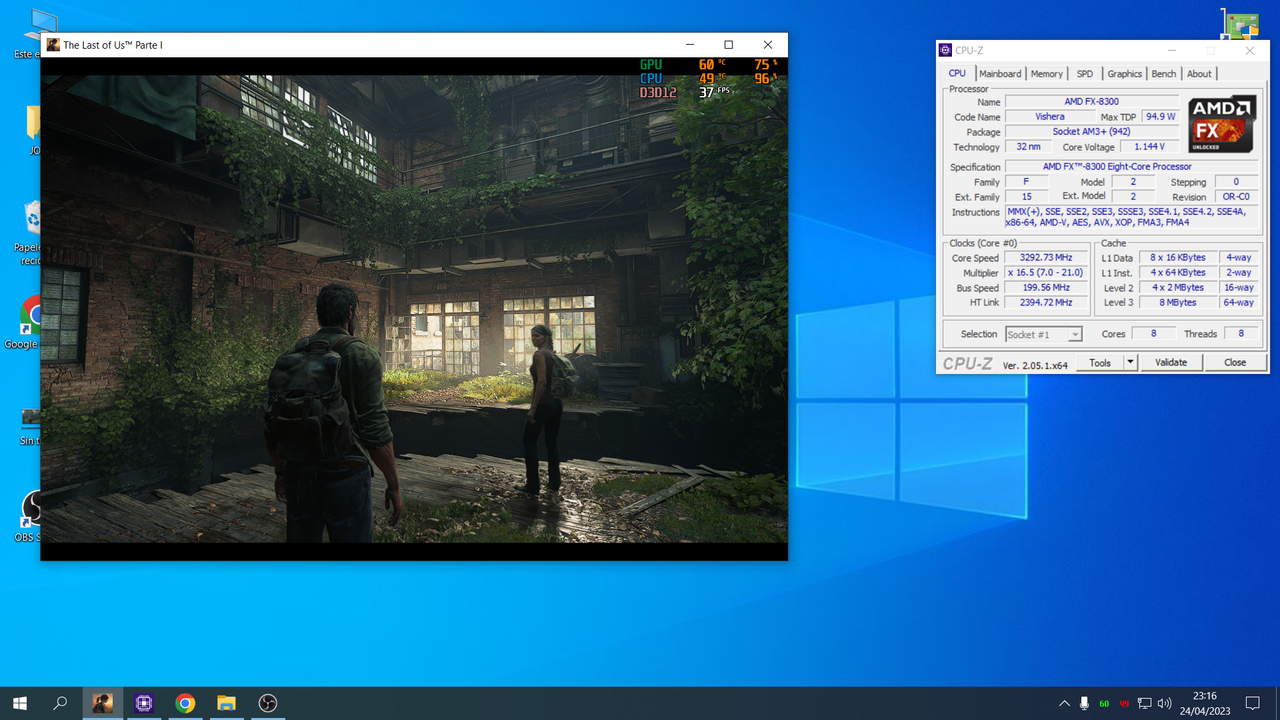Screen dimensions: 1280x720
Task: Open OBS Studio taskbar icon
Action: tap(267, 703)
